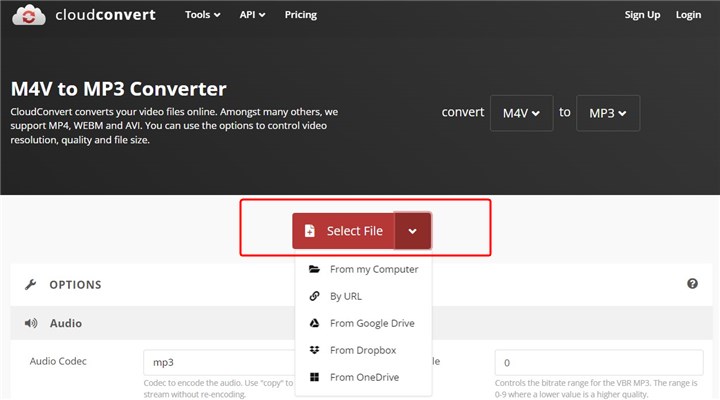Screen dimensions: 720x400
Task: Open the MP3 target format dropdown
Action: [x=608, y=113]
